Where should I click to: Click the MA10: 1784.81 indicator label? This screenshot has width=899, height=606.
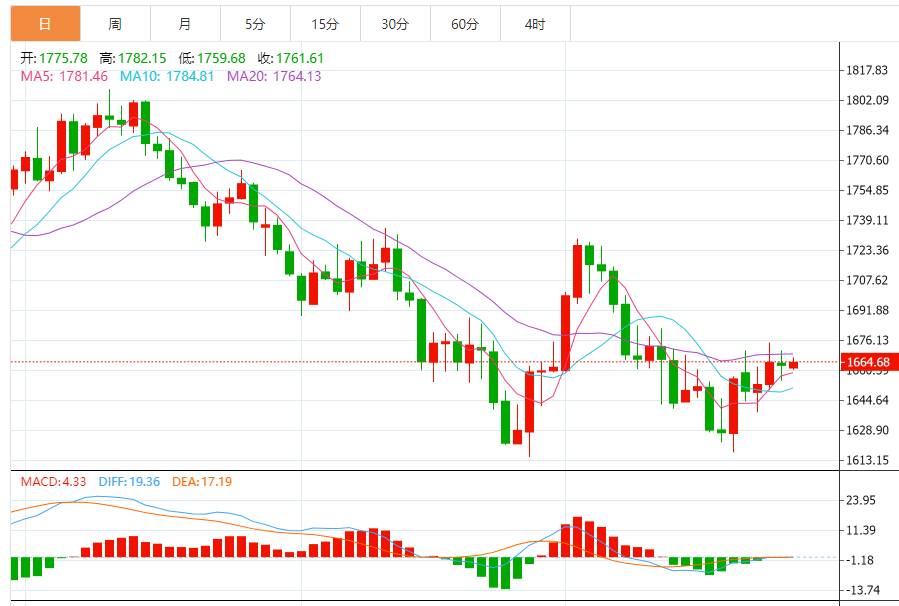[167, 76]
